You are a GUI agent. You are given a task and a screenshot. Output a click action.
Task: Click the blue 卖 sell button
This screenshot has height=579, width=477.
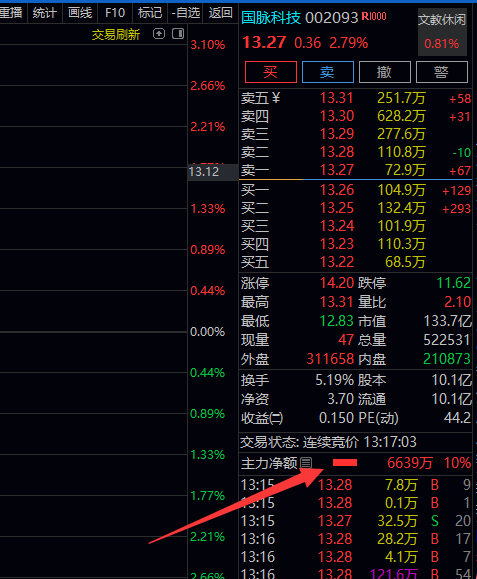pos(327,72)
